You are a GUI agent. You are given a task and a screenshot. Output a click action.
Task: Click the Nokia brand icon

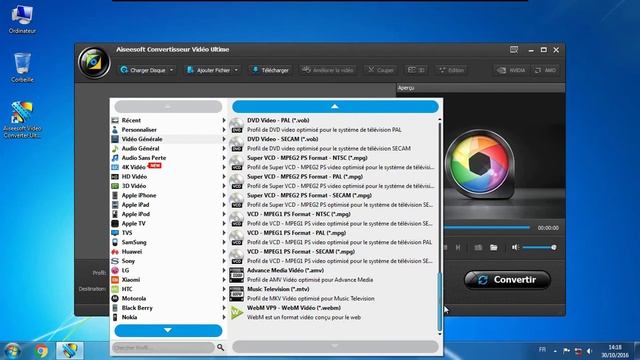point(115,317)
